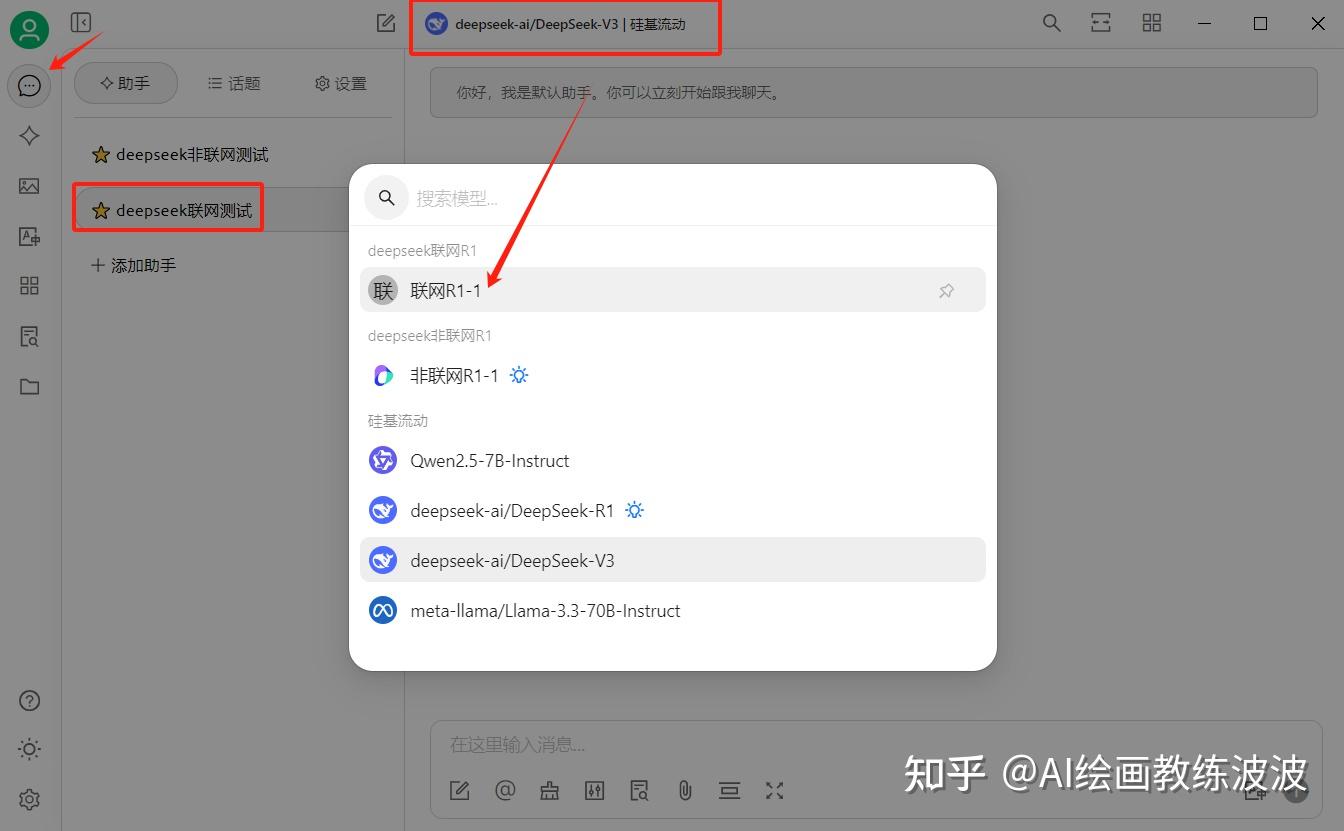
Task: Choose the 联网R1-1 model
Action: coord(673,290)
